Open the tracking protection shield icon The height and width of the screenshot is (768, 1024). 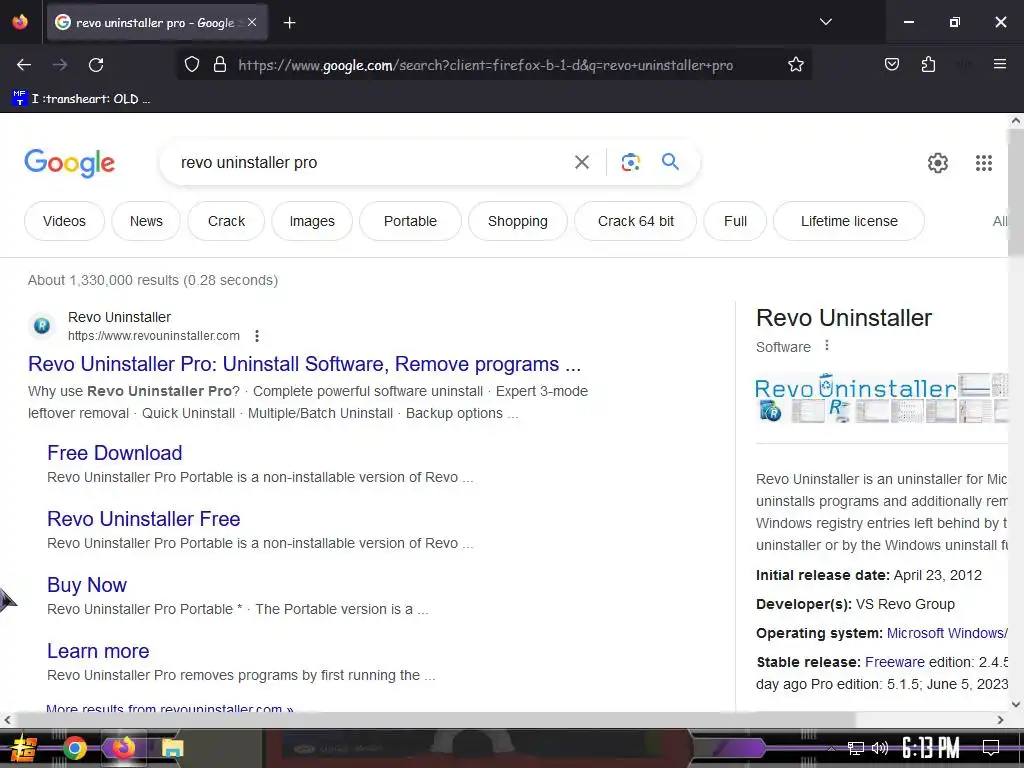191,65
